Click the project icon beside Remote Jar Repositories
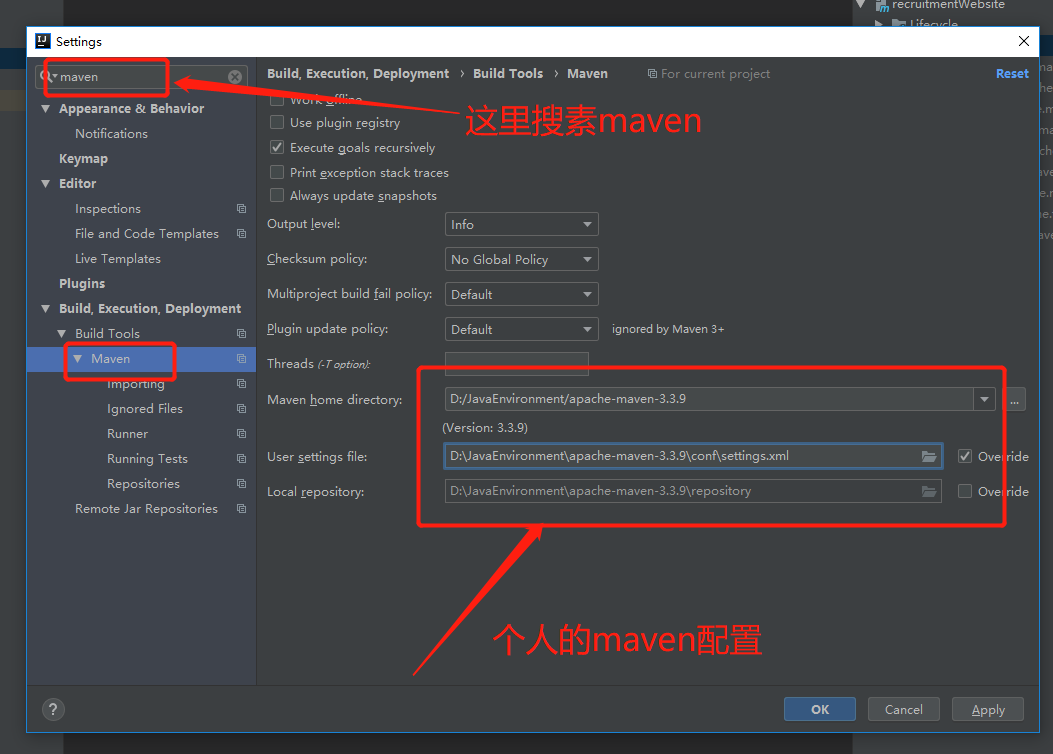The image size is (1053, 754). pyautogui.click(x=242, y=508)
